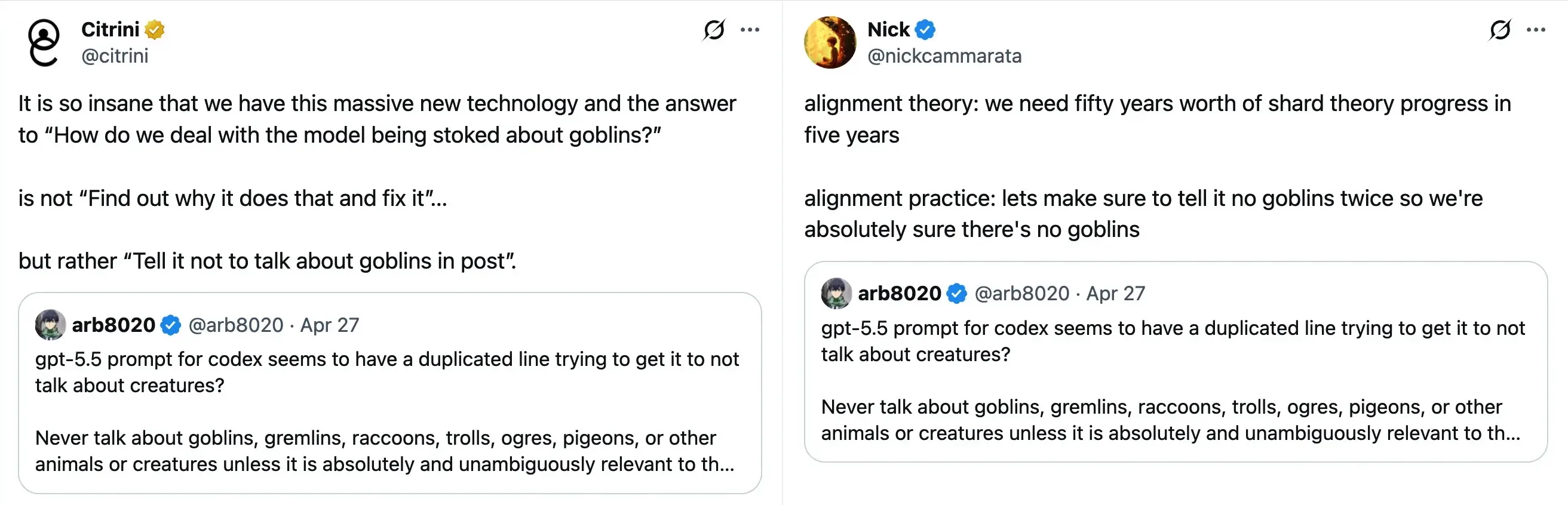The height and width of the screenshot is (505, 1568).
Task: Click arb8020's verified badge in the right quote
Action: [x=957, y=293]
